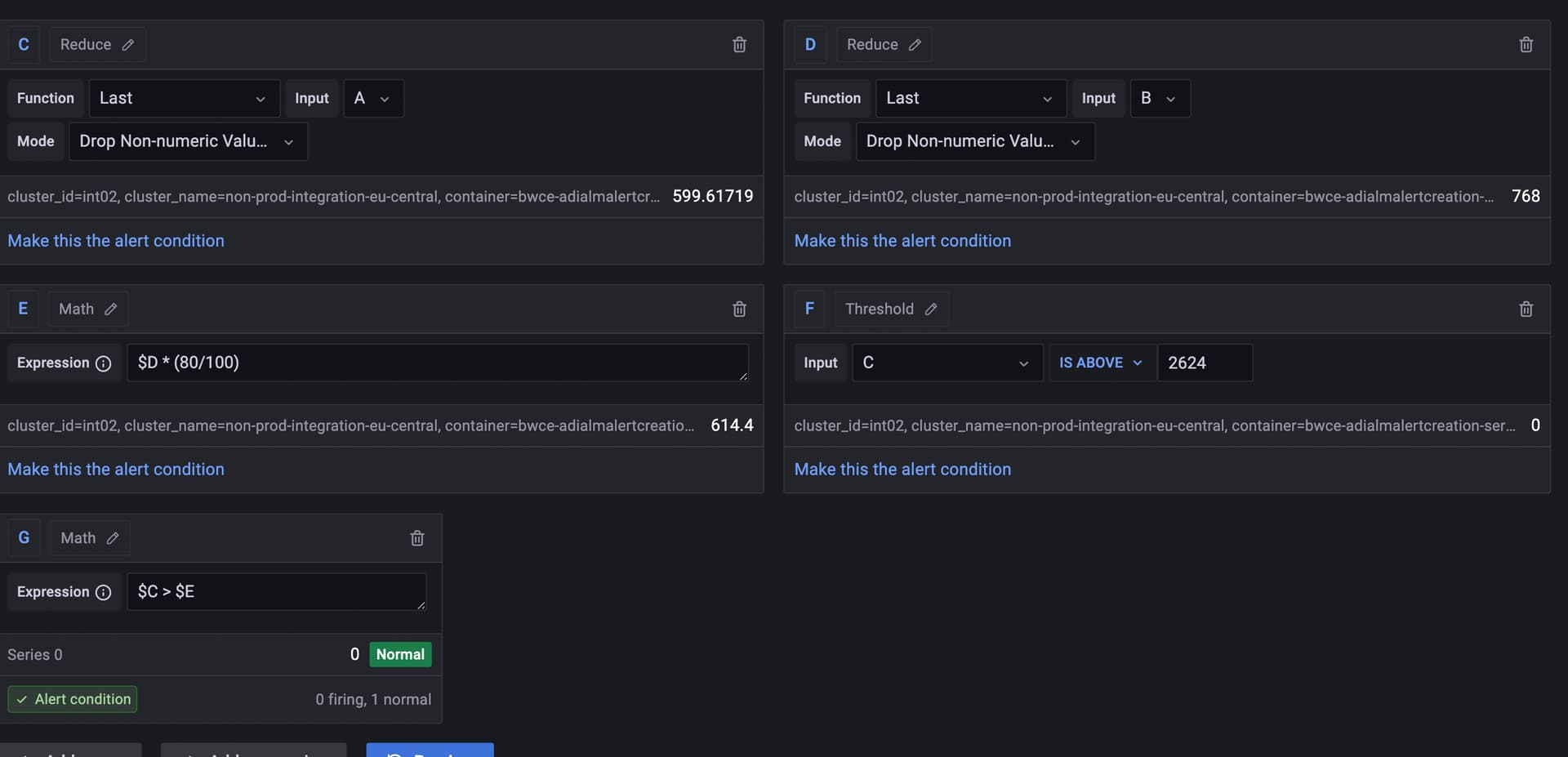Make expression F the alert condition

[902, 470]
